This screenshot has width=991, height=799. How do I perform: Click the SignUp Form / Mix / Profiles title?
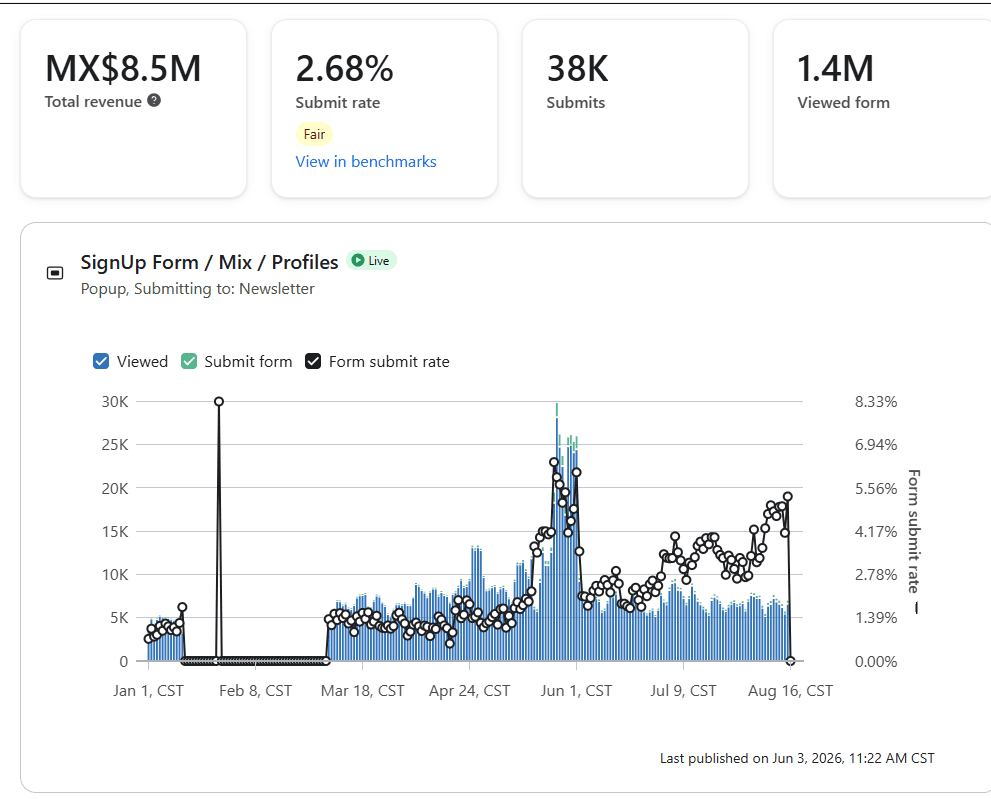coord(209,262)
